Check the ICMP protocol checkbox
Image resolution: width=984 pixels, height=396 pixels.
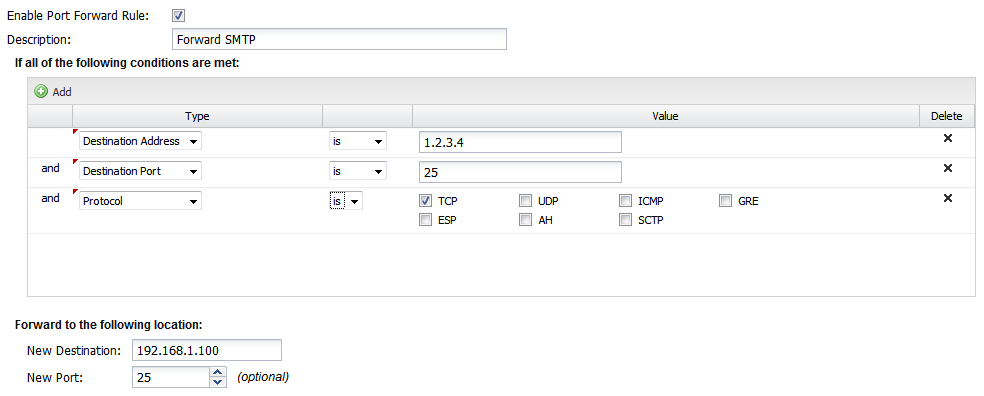coord(626,201)
